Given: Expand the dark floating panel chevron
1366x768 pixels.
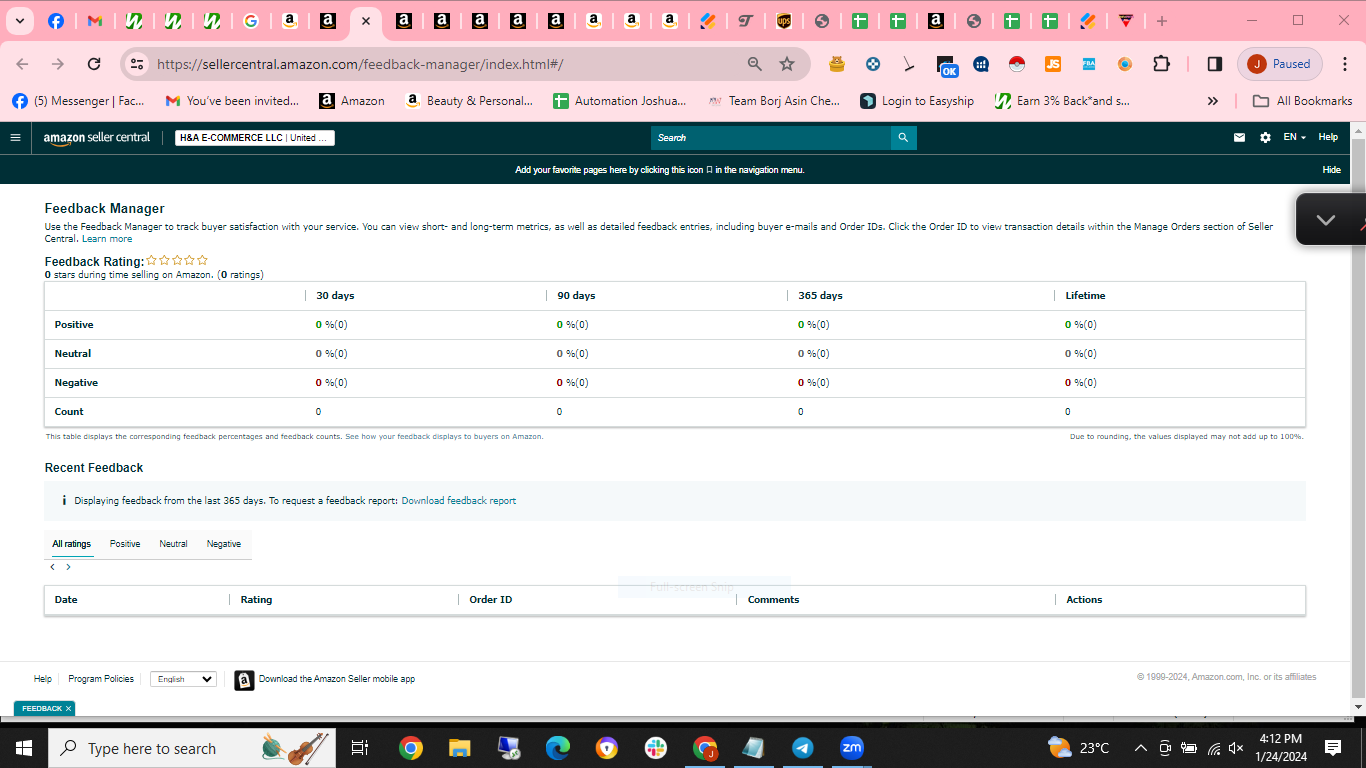Looking at the screenshot, I should pyautogui.click(x=1326, y=220).
